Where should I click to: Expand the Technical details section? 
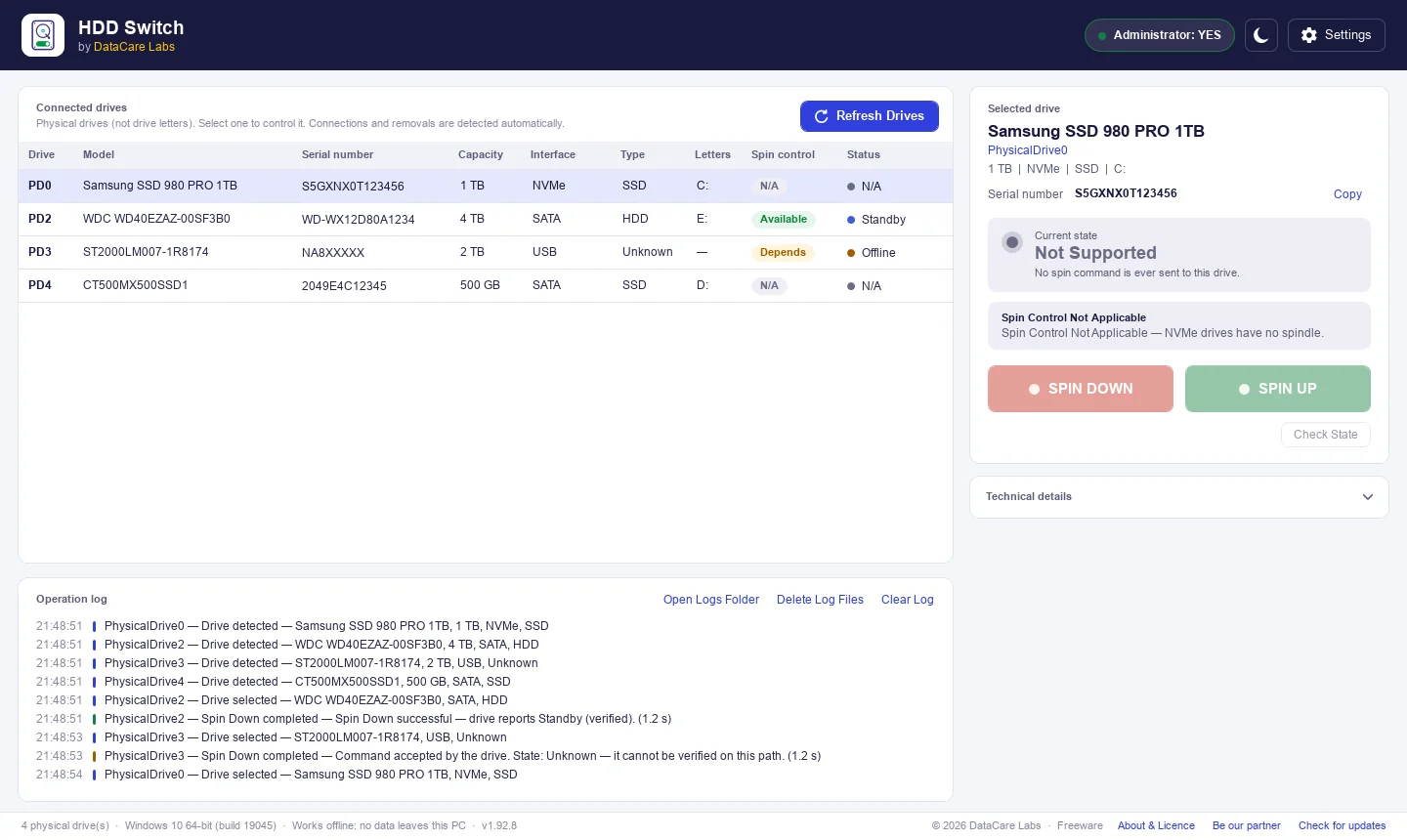click(1179, 497)
